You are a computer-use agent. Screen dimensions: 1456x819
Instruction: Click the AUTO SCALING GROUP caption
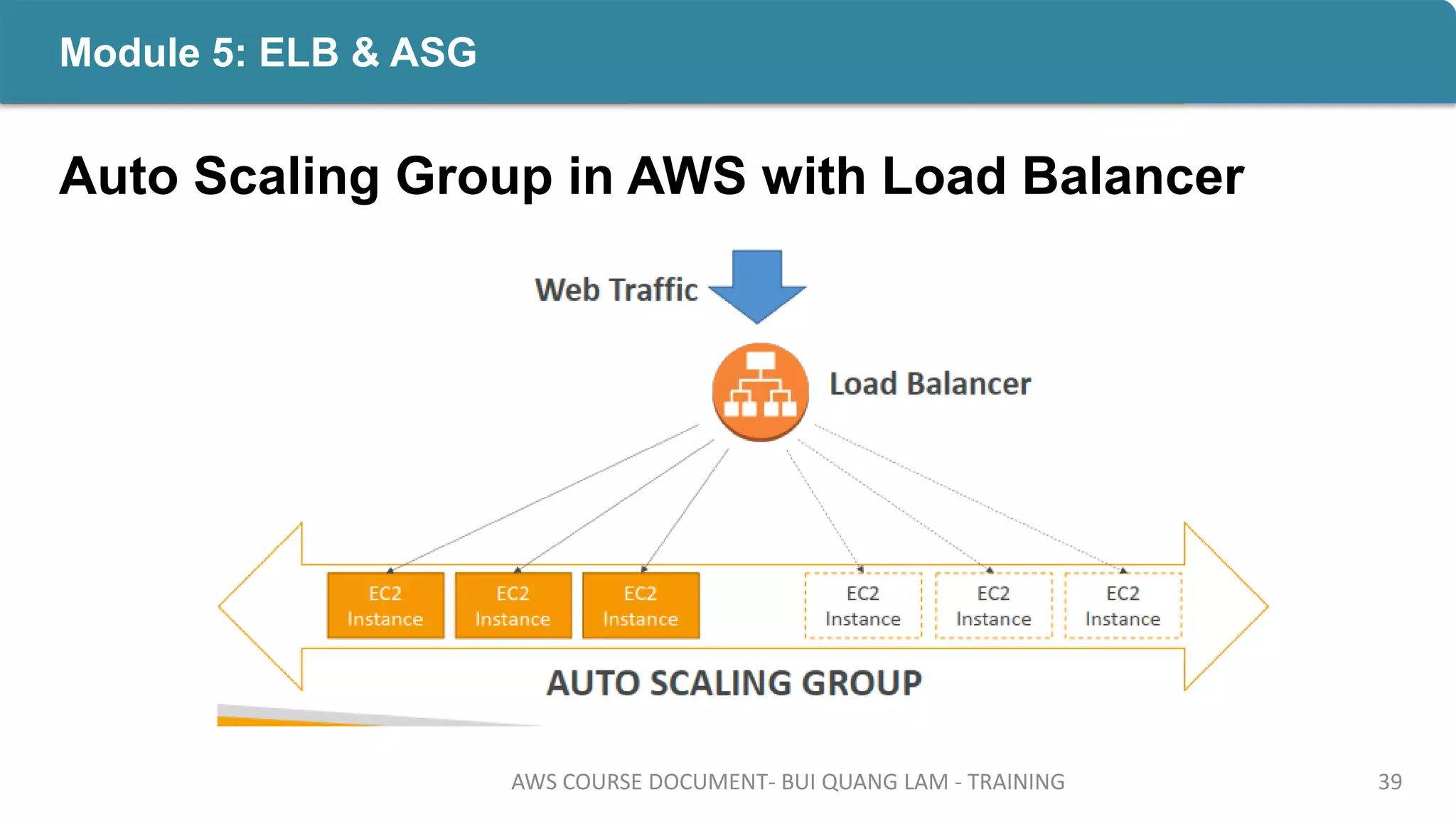tap(734, 683)
